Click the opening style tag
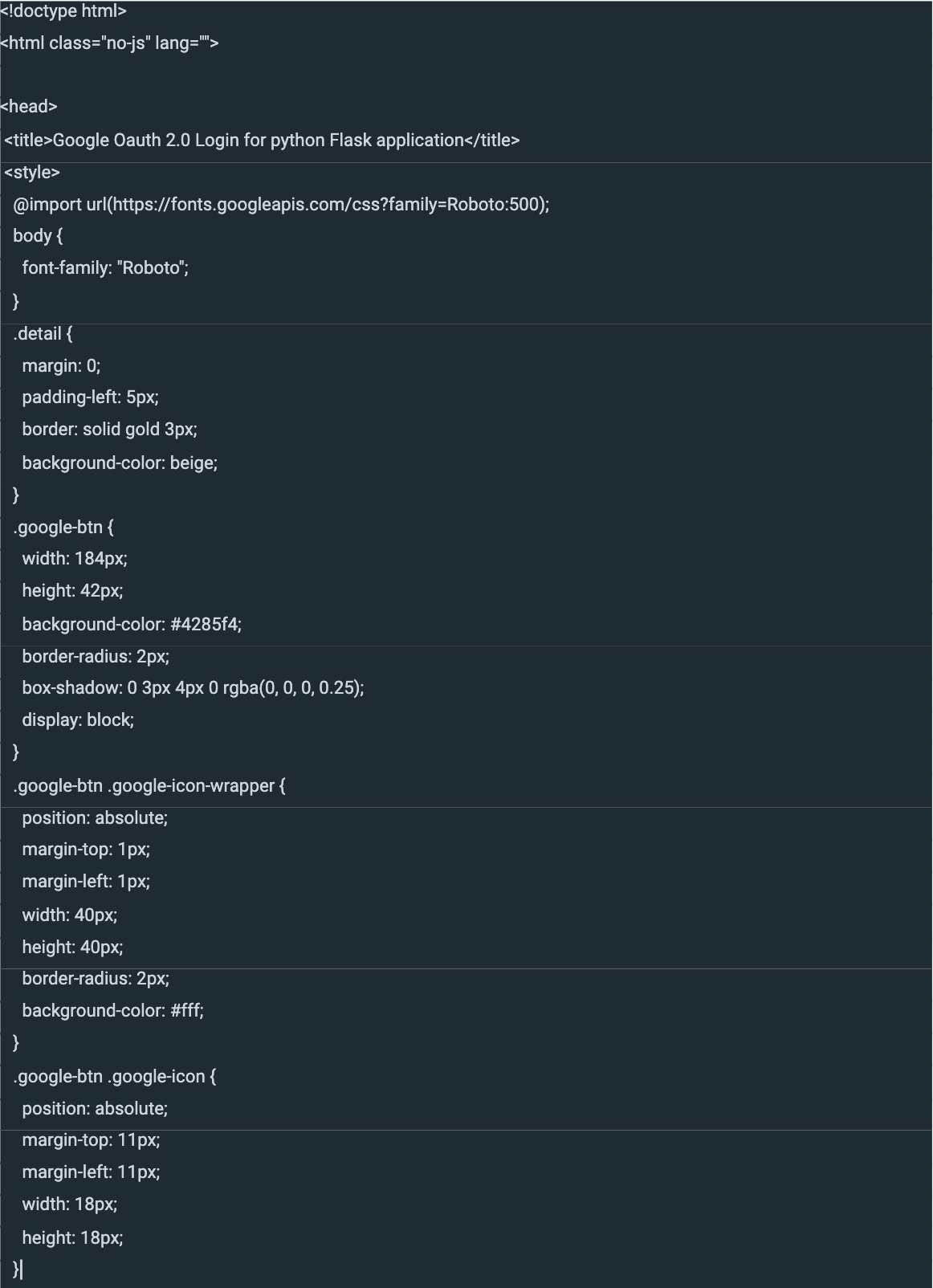The image size is (933, 1288). tap(32, 173)
